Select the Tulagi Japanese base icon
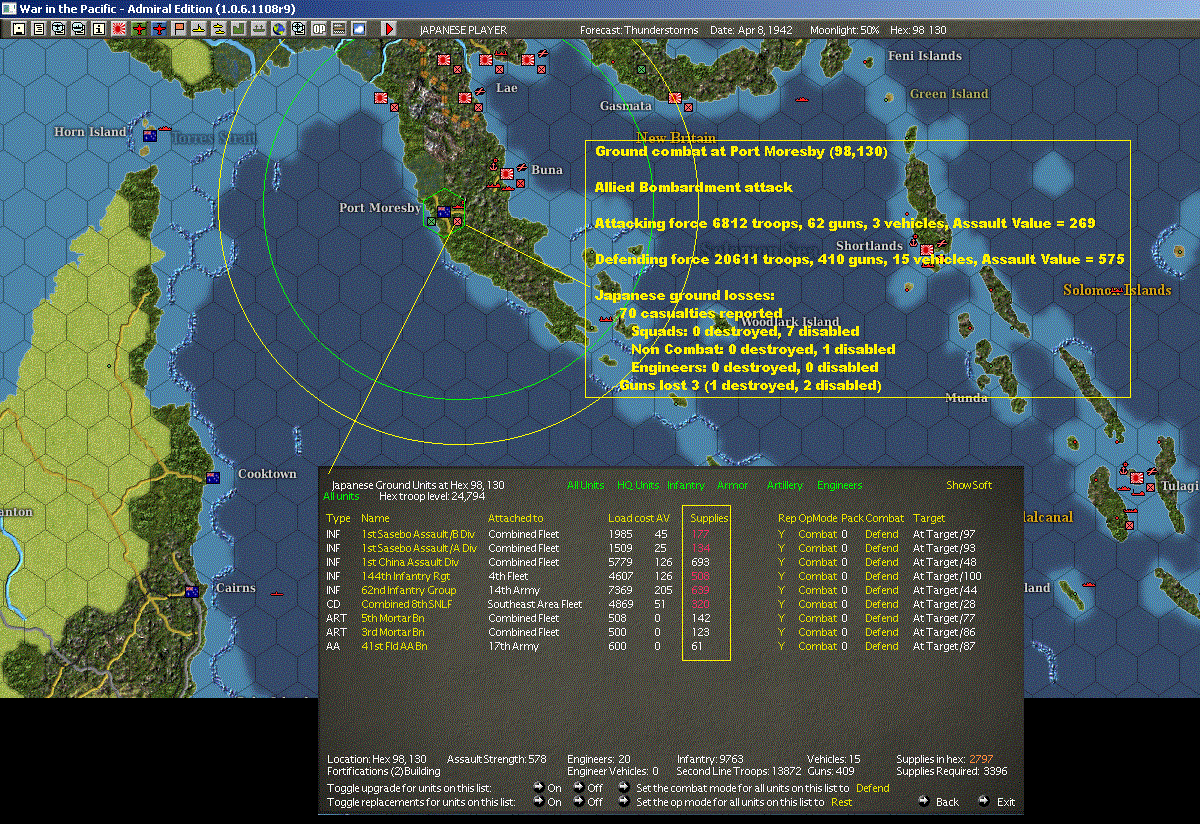 [x=1138, y=477]
